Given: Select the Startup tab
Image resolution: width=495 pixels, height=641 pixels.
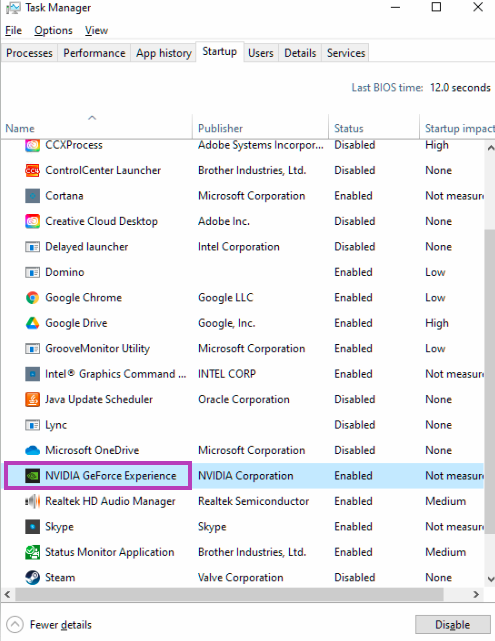Looking at the screenshot, I should point(220,52).
